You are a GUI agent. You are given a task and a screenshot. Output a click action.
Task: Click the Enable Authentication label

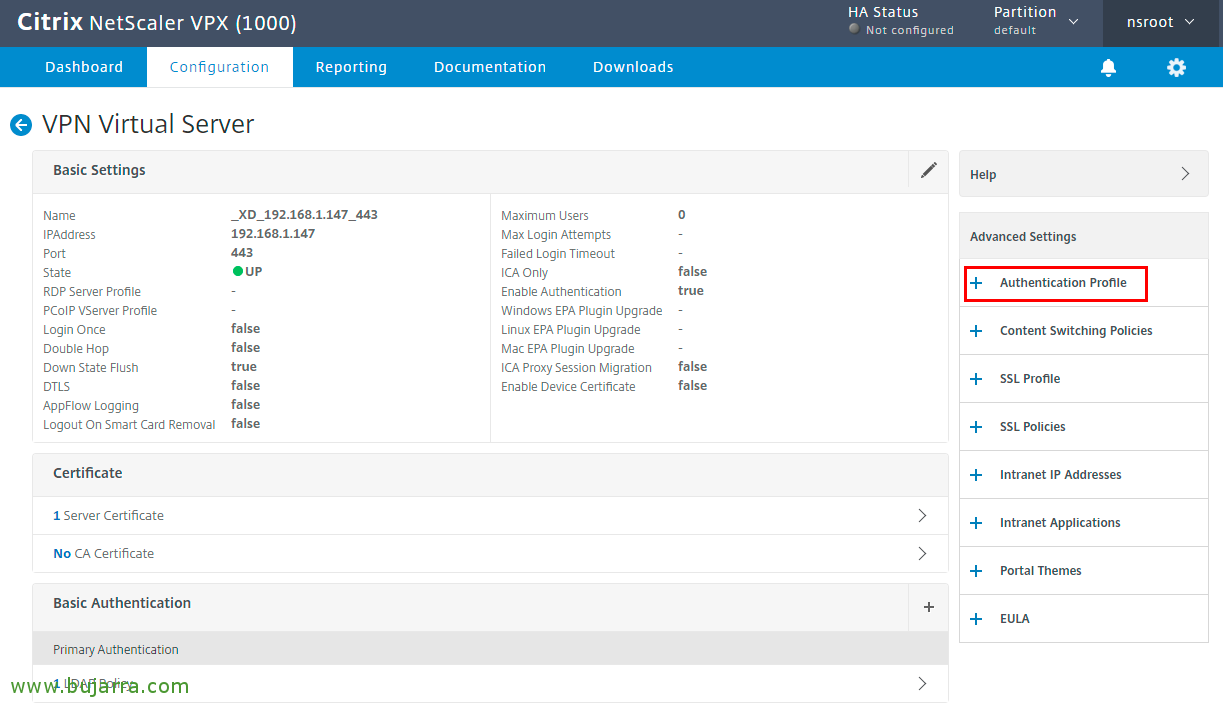pos(561,292)
